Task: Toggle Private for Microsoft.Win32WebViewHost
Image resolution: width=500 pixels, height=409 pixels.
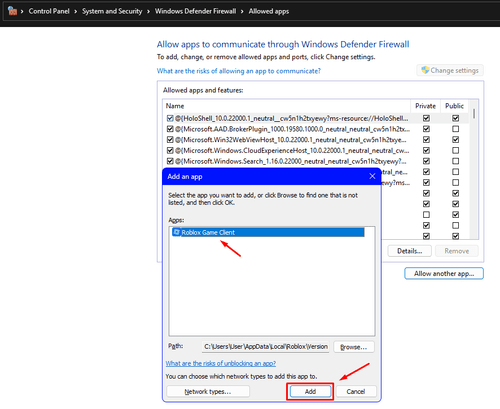Action: [426, 139]
